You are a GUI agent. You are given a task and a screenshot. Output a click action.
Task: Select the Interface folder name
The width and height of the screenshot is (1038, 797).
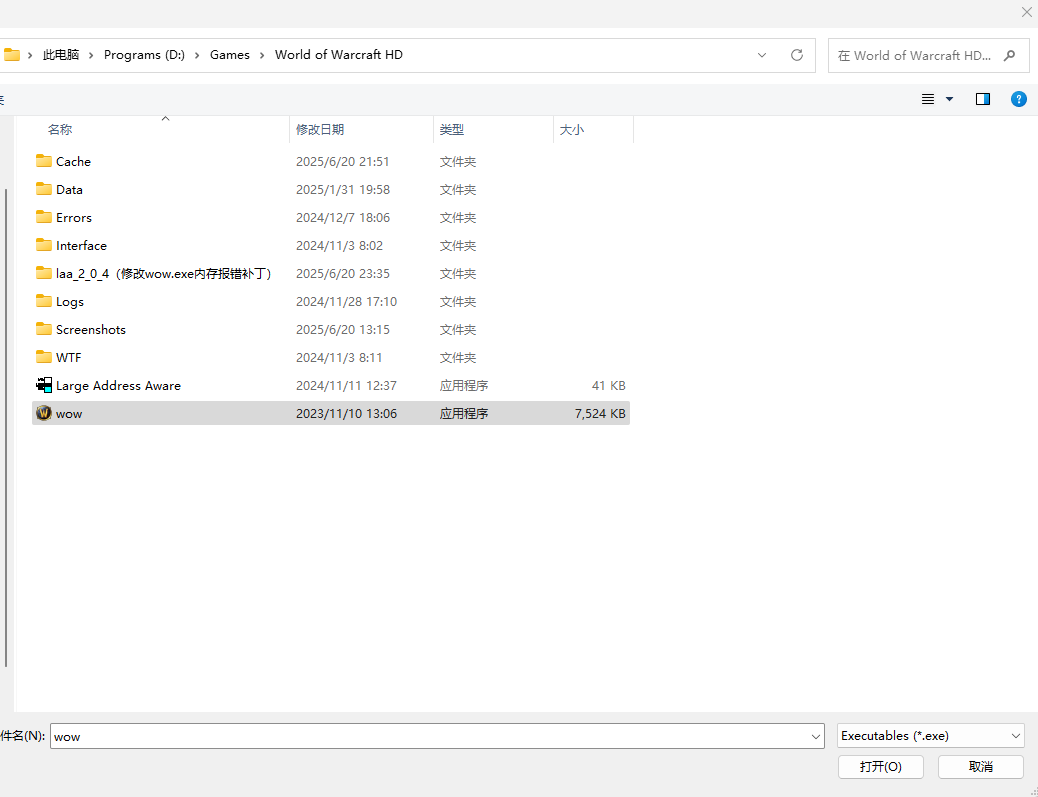click(x=81, y=246)
